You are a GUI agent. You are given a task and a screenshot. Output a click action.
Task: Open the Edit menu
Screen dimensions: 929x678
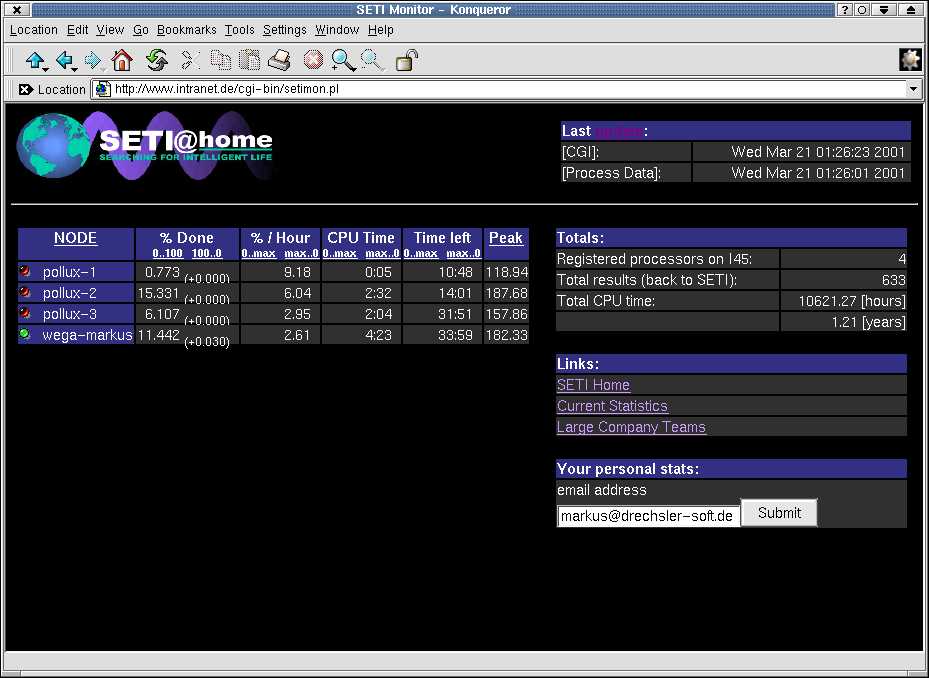pos(77,30)
